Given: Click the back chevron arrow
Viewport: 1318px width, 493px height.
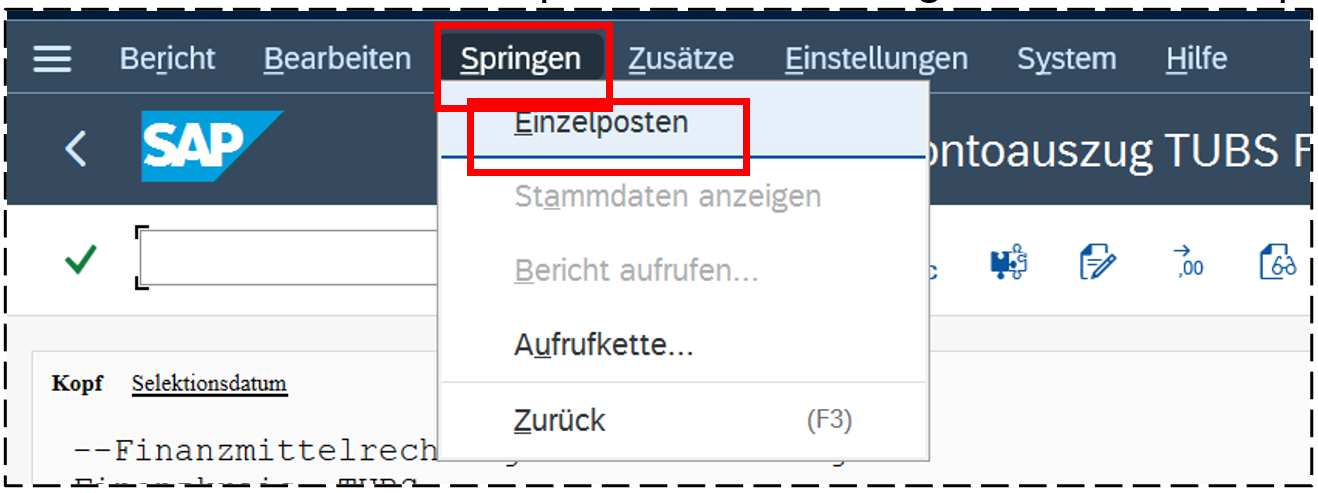Looking at the screenshot, I should pyautogui.click(x=75, y=149).
